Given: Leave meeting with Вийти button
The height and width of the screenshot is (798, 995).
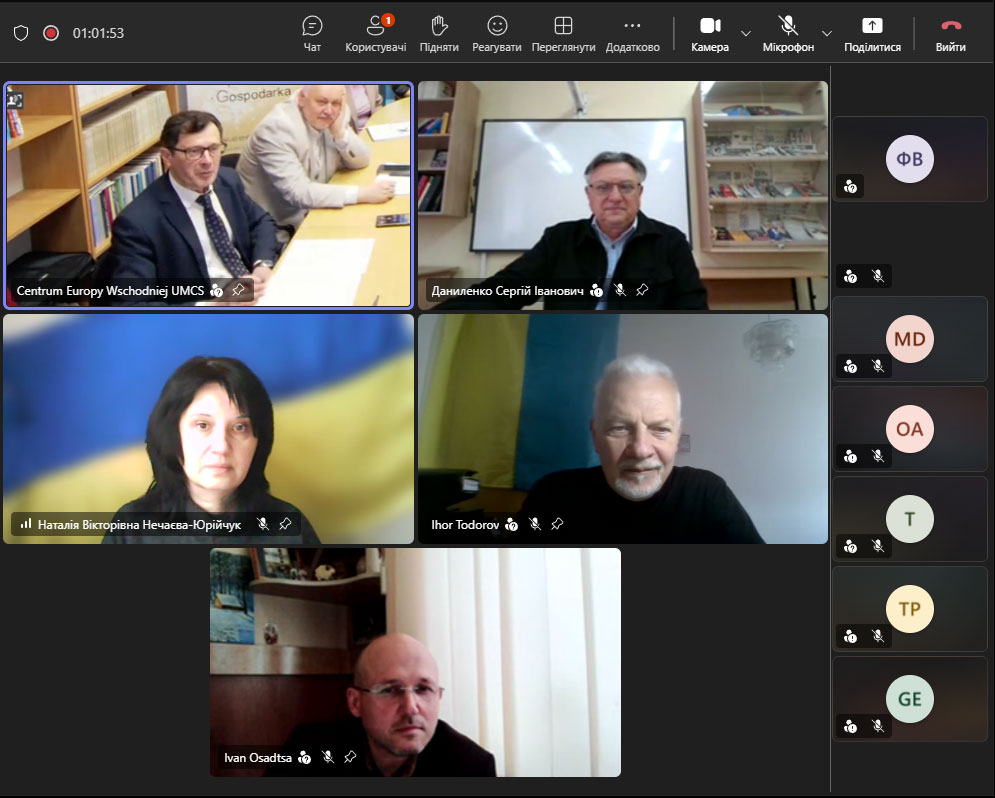Looking at the screenshot, I should click(951, 34).
